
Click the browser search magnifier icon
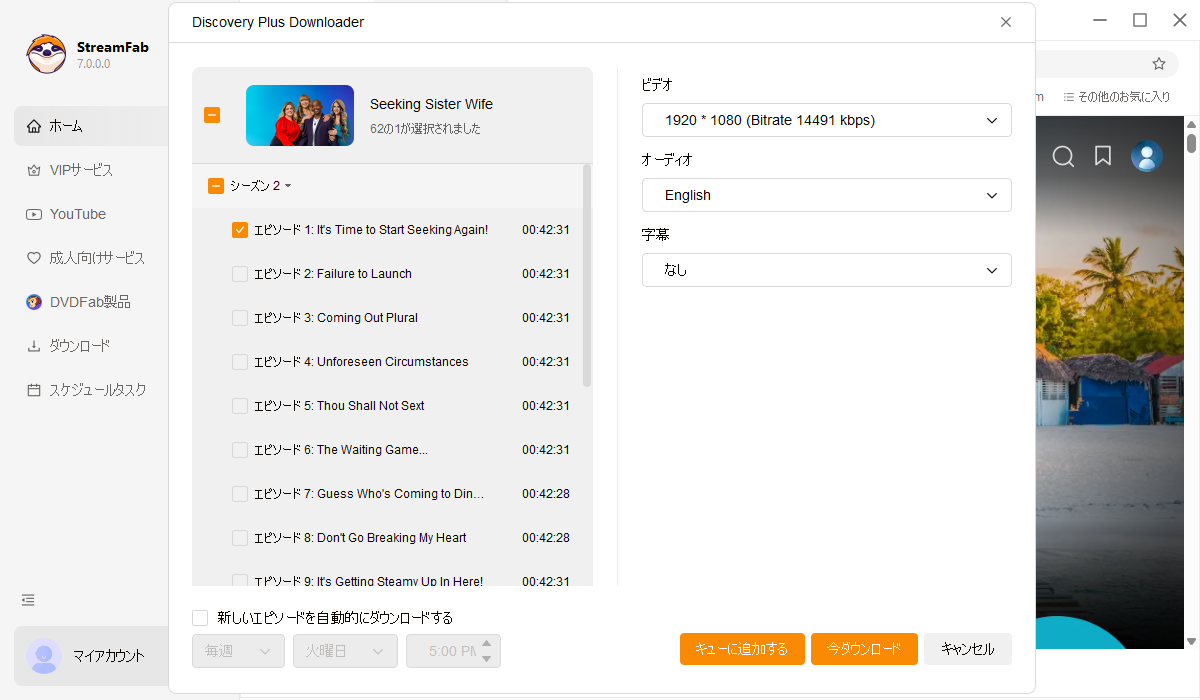[x=1063, y=156]
